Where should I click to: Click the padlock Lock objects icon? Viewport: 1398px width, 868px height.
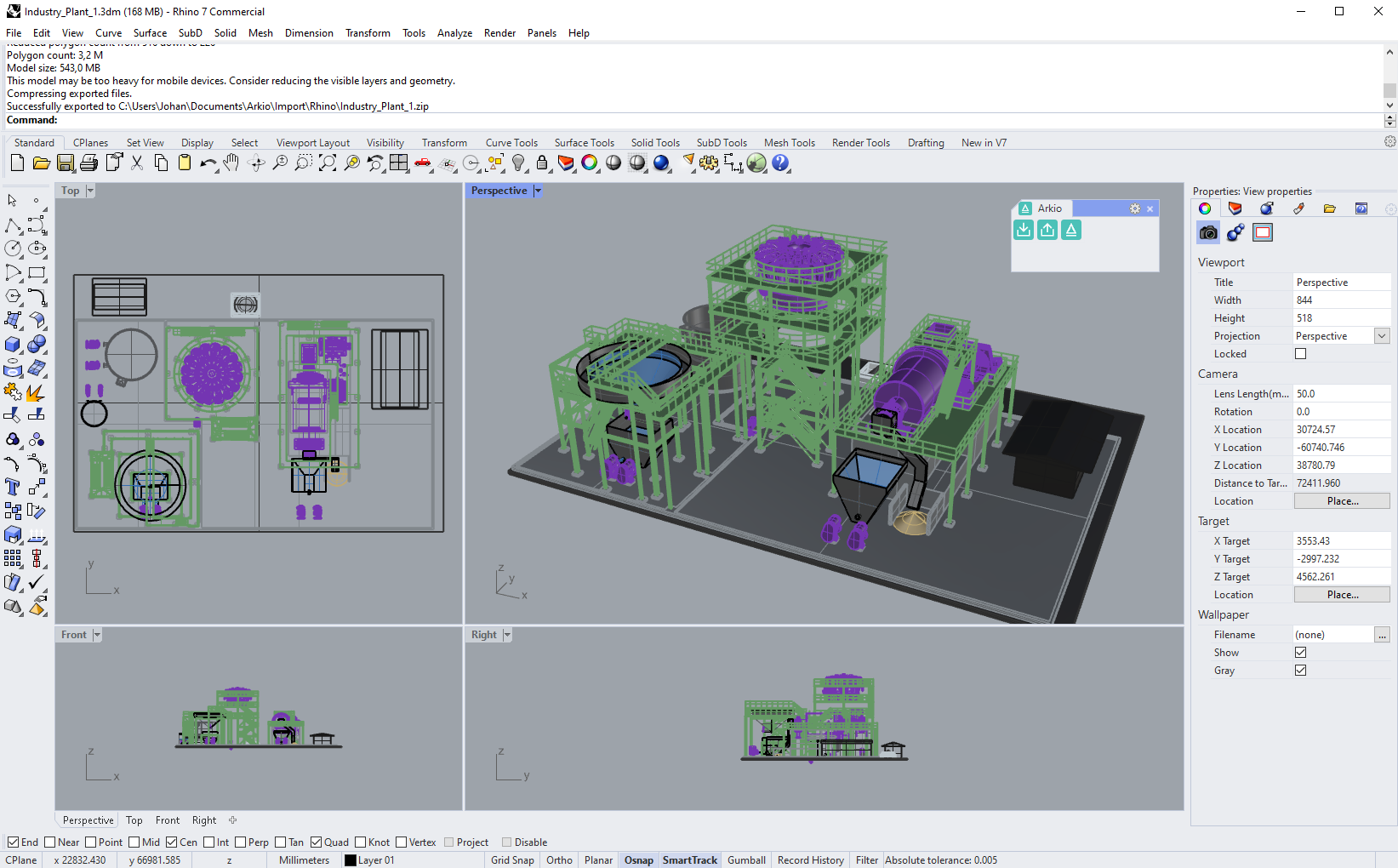tap(542, 163)
